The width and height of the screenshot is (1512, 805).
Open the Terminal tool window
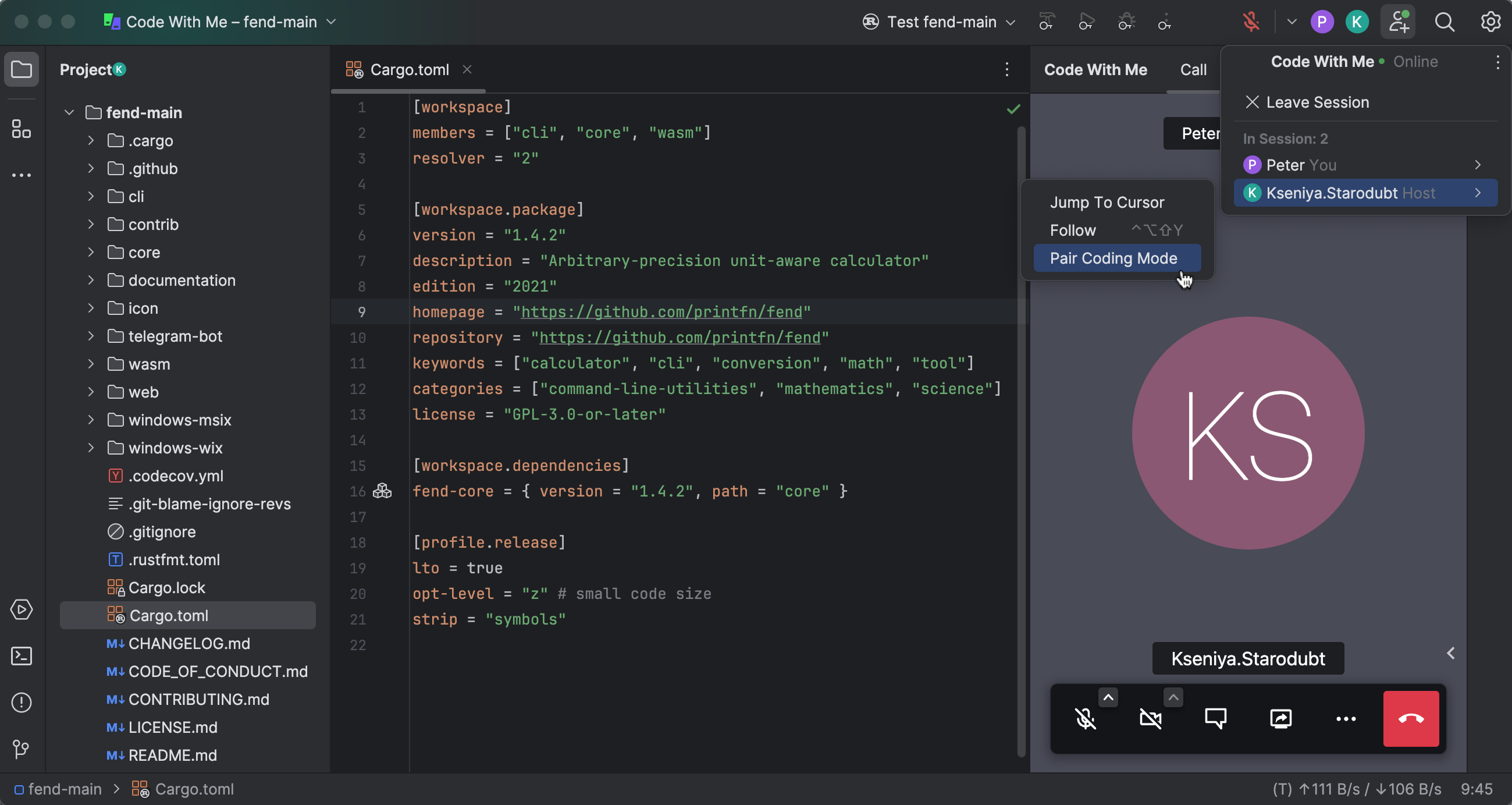click(22, 656)
